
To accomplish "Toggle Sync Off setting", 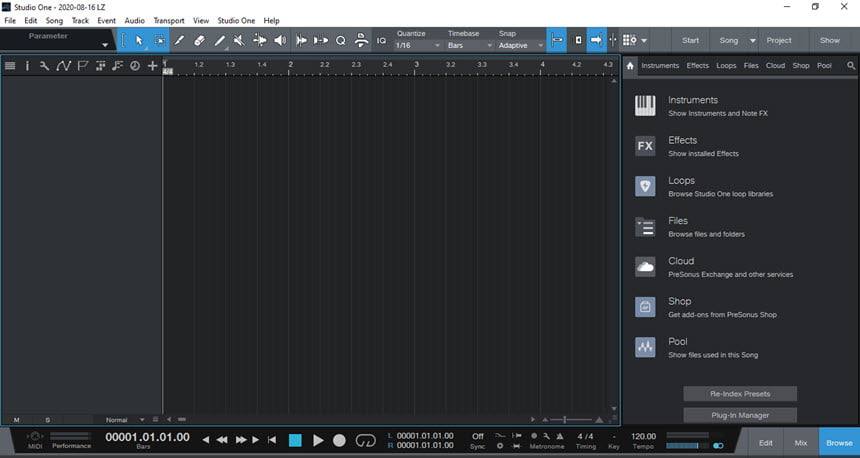I will click(x=478, y=436).
